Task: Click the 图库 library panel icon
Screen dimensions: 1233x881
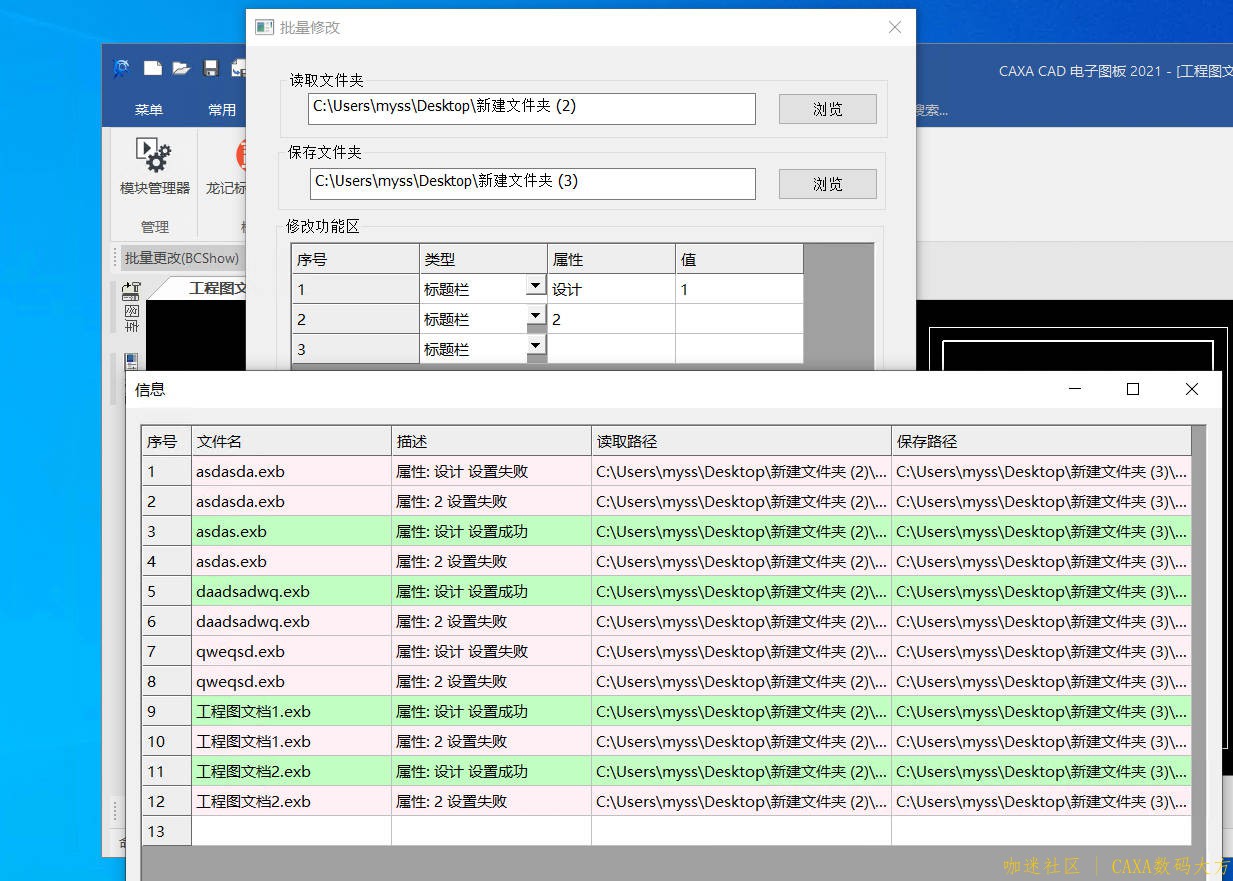Action: [x=131, y=306]
